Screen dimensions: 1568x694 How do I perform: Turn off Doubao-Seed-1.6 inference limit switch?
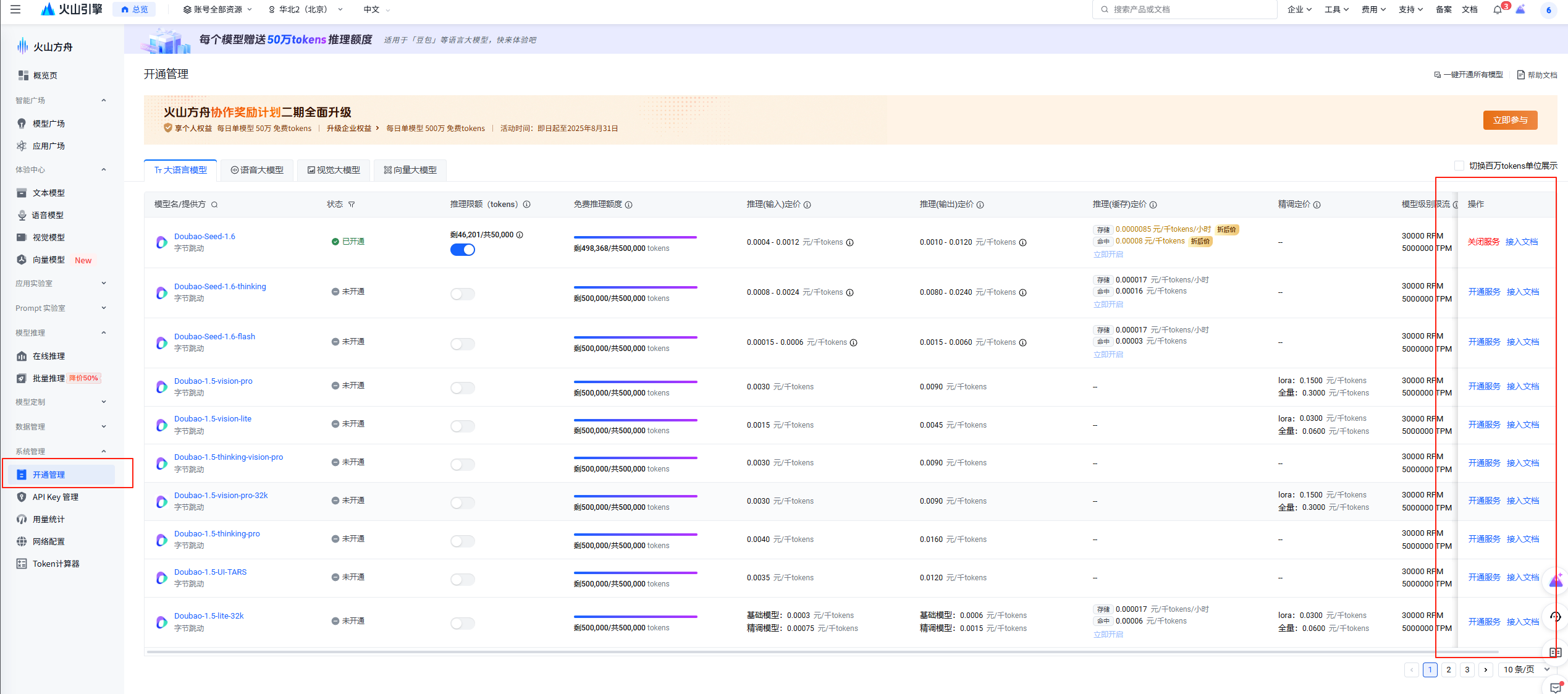point(462,250)
